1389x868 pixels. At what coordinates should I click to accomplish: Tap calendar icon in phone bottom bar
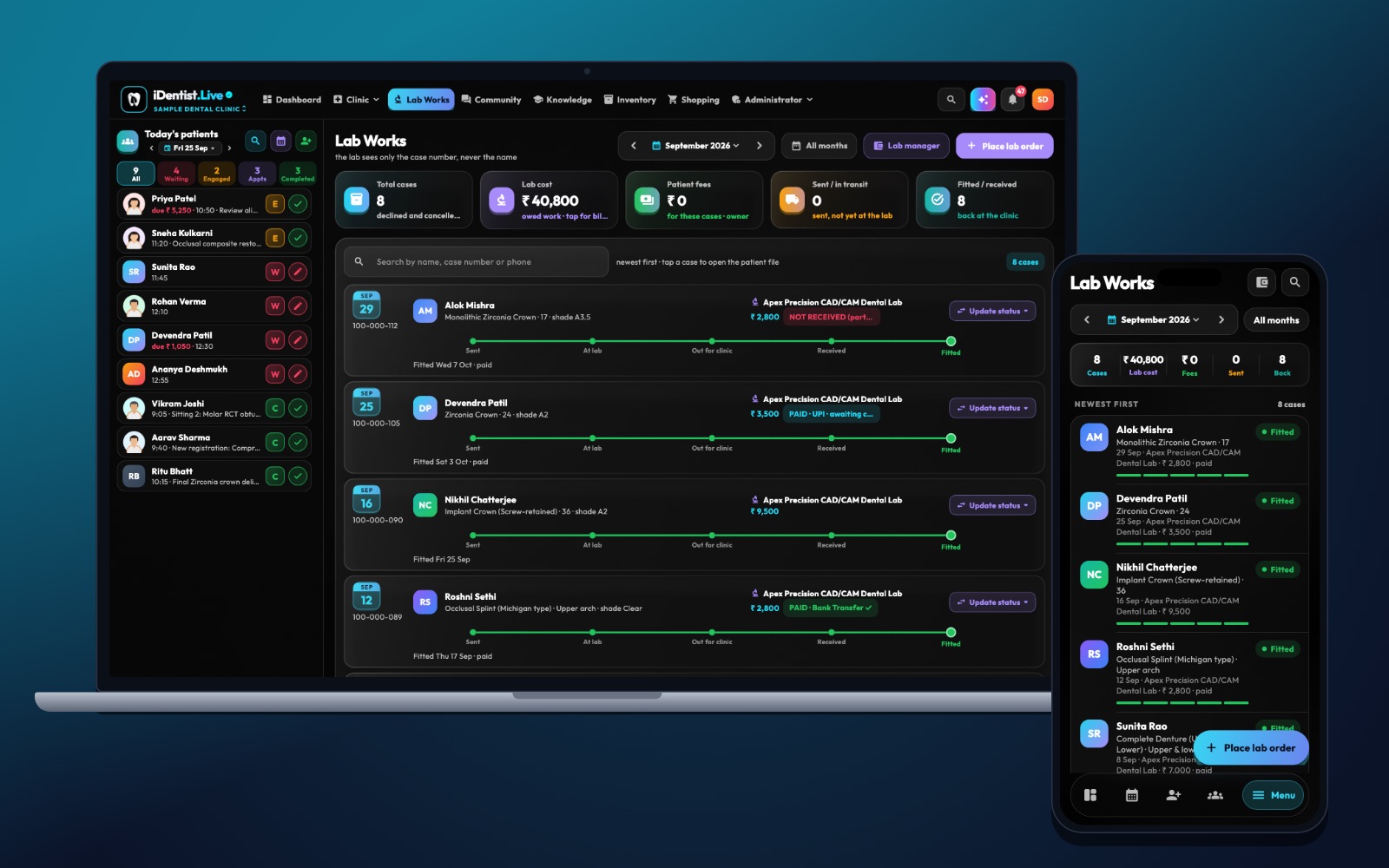coord(1132,795)
